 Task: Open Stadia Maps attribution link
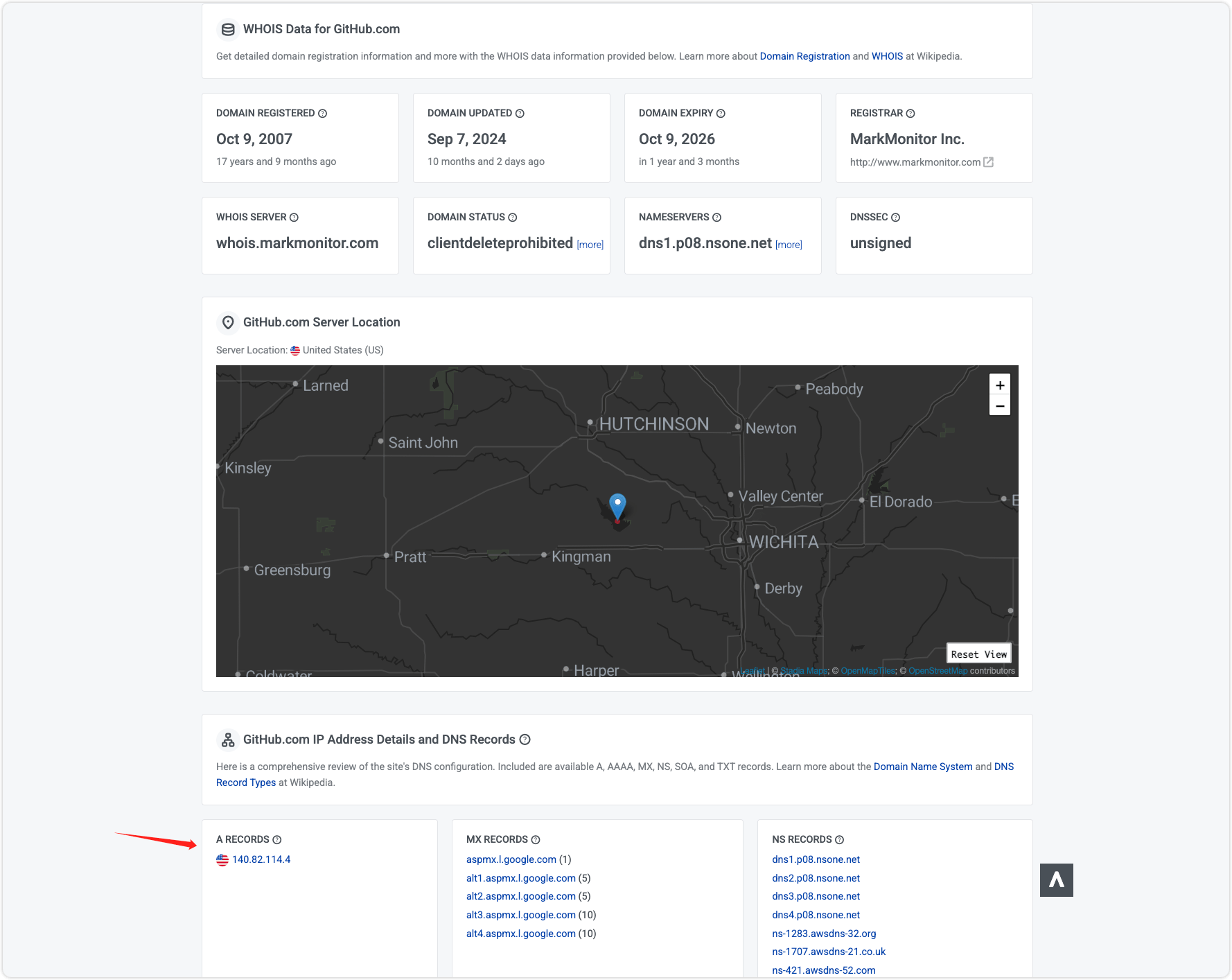click(804, 671)
